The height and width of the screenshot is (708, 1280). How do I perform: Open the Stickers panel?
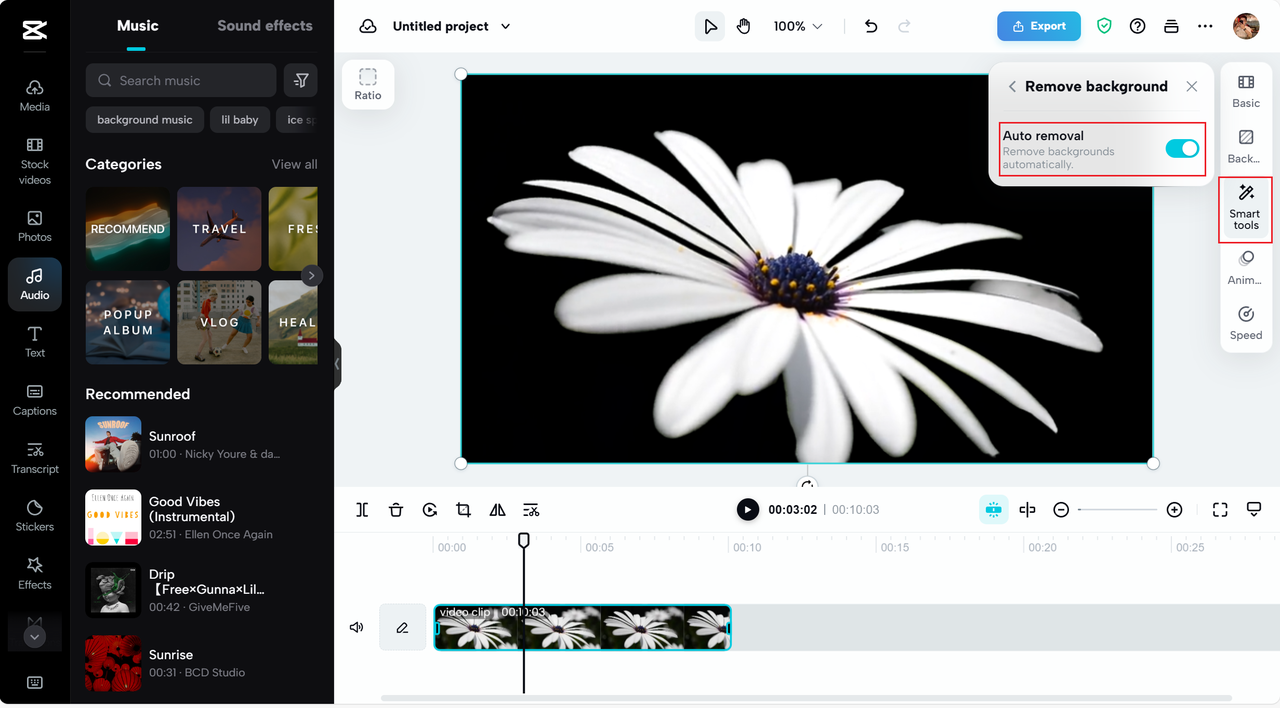(35, 515)
